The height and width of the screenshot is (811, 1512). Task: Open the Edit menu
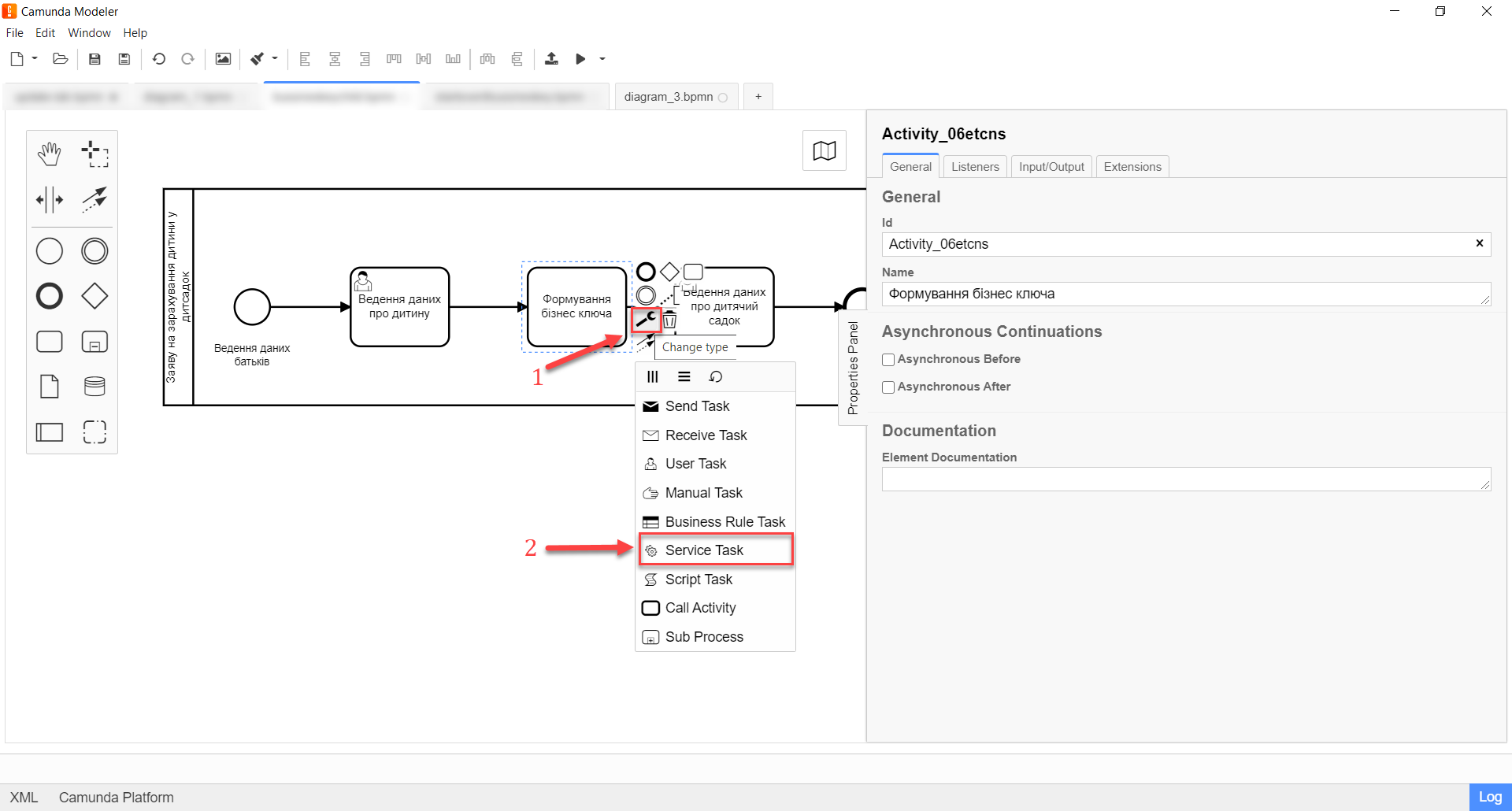tap(45, 33)
